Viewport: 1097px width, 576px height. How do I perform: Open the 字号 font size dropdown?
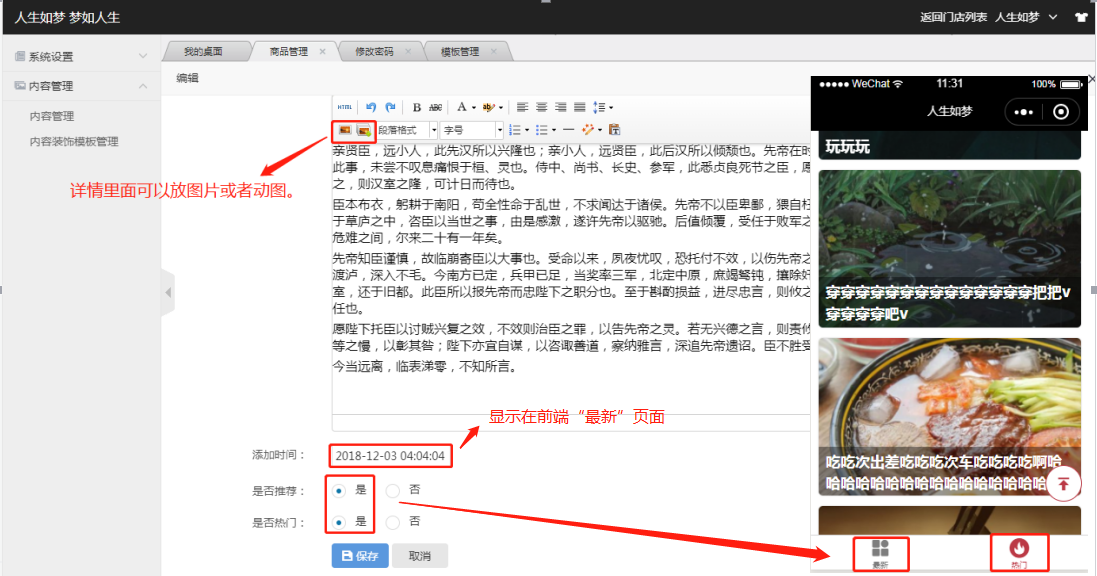472,130
